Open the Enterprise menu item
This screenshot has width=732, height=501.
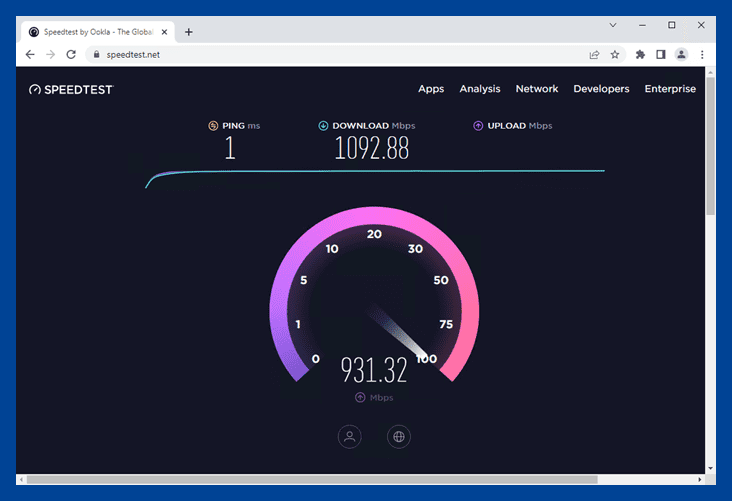click(x=670, y=89)
